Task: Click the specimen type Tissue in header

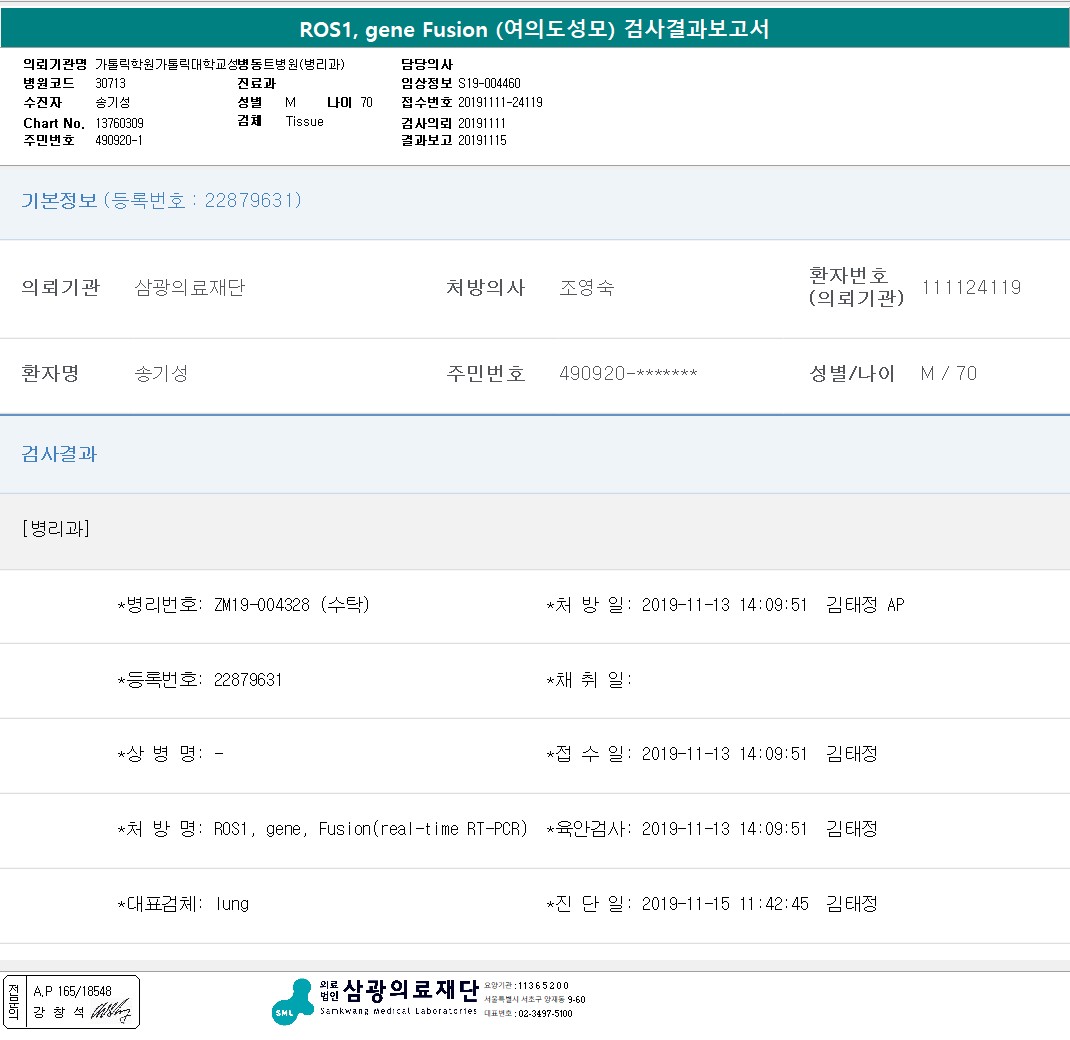Action: tap(304, 121)
